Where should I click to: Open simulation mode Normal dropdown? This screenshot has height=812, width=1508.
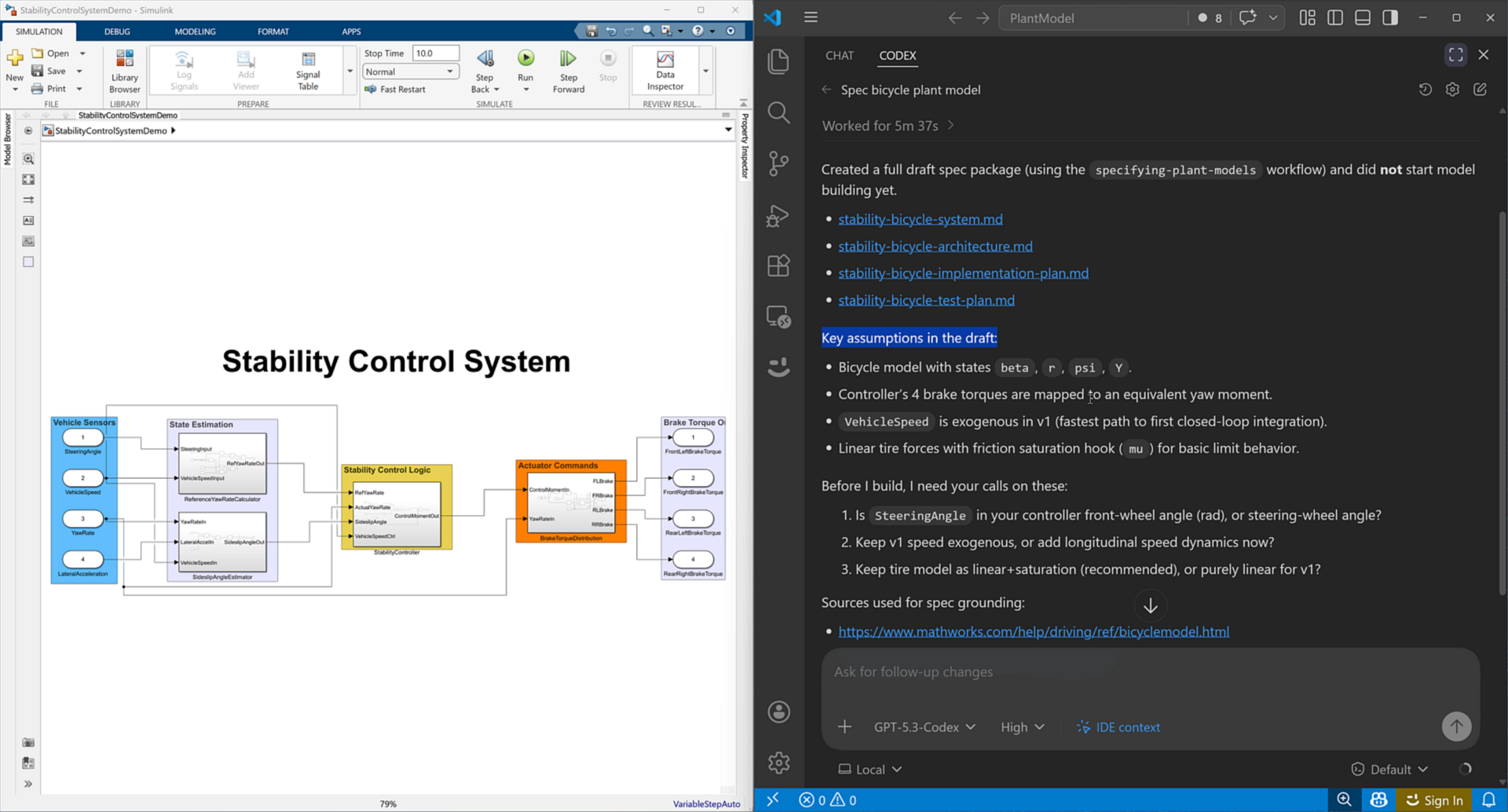[410, 71]
